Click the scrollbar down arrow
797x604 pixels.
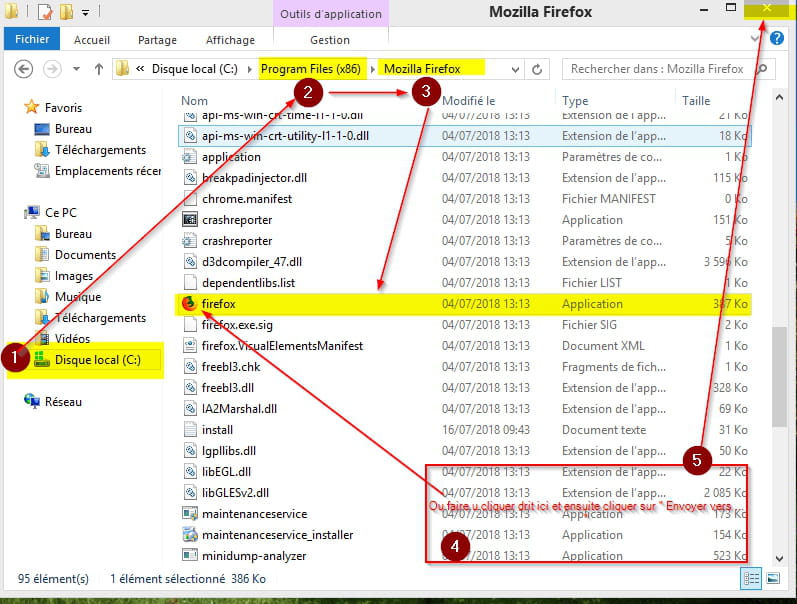tap(780, 558)
